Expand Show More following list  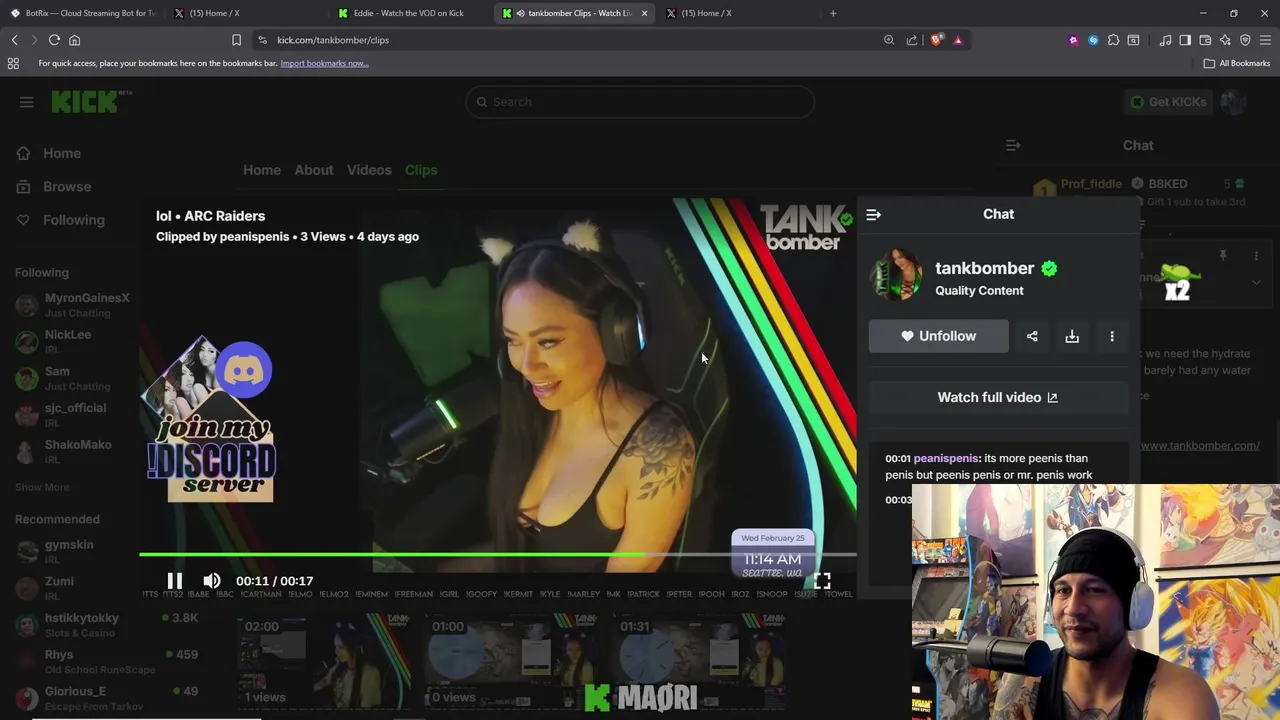[42, 487]
